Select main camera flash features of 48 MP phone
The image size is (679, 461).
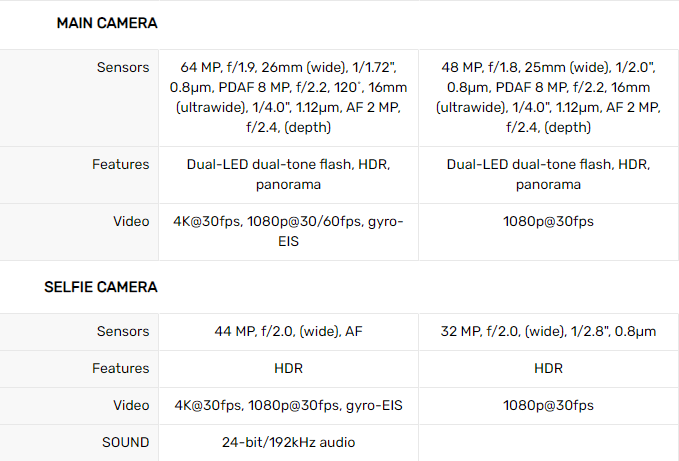click(x=549, y=174)
